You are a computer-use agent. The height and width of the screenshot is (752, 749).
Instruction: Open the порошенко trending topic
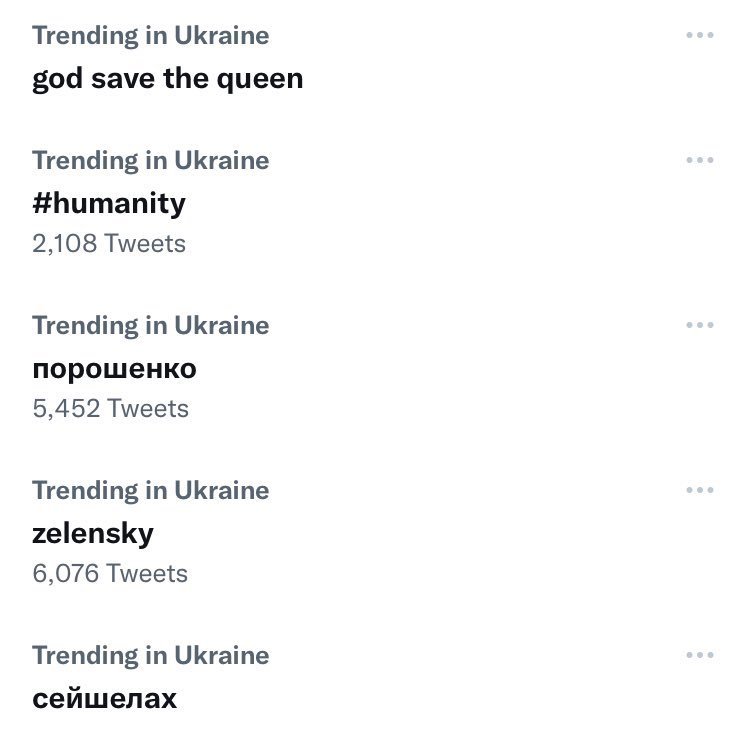114,369
